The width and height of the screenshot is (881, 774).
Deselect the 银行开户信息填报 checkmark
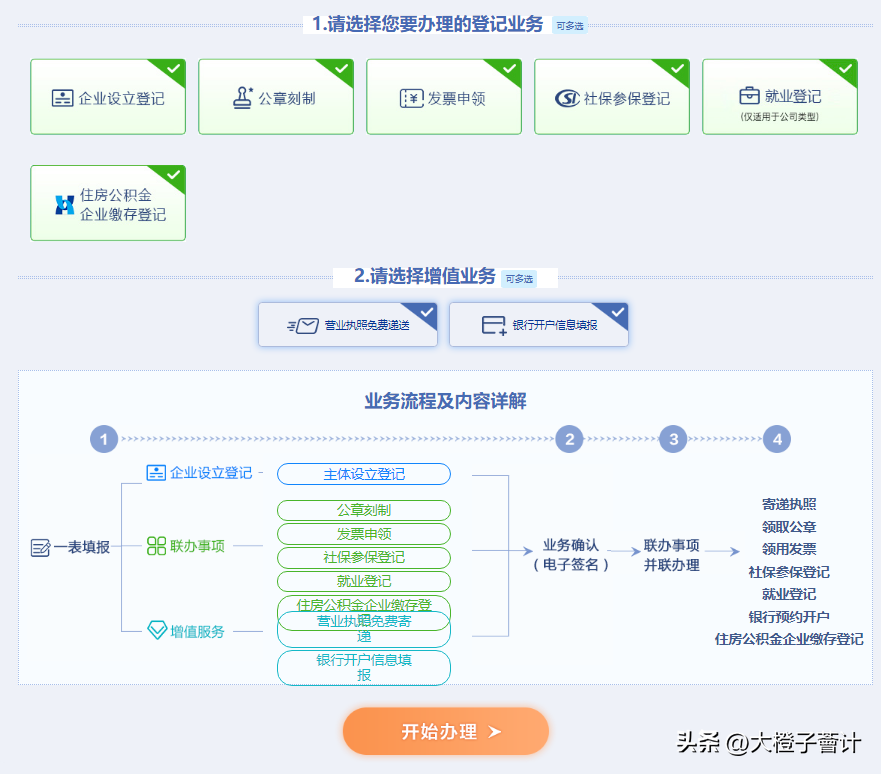click(x=617, y=312)
